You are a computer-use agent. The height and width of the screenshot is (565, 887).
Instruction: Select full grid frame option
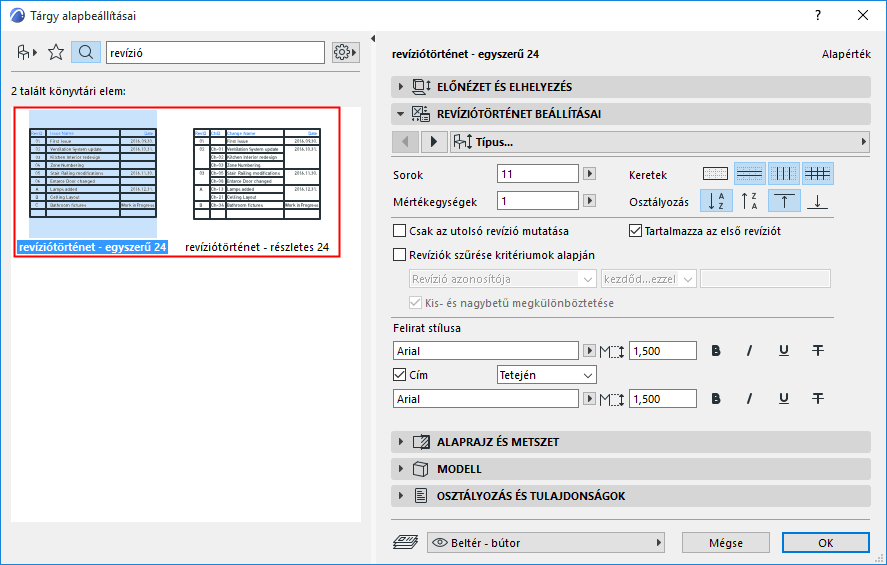[817, 174]
